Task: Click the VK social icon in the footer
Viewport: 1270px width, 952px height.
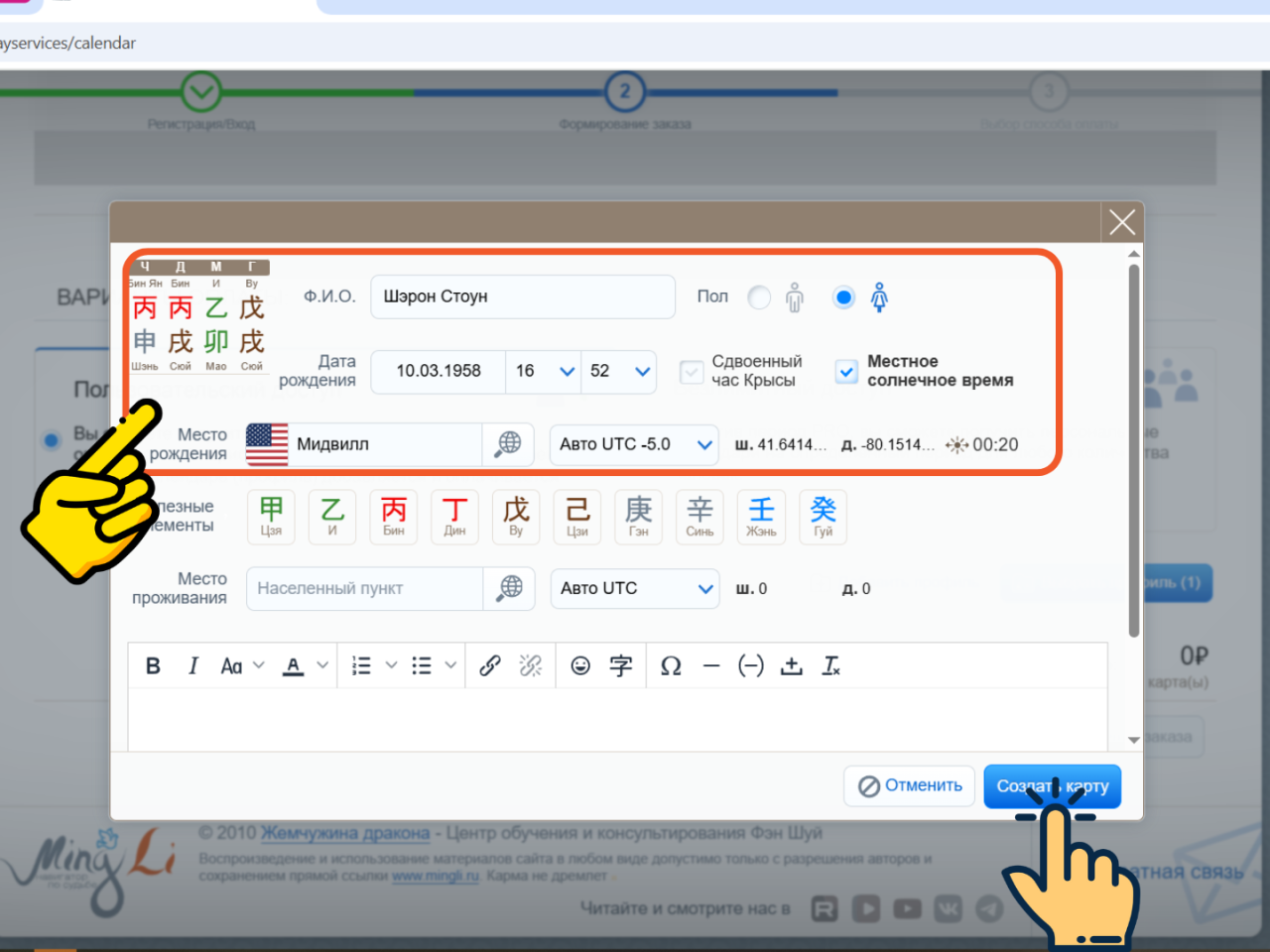Action: coord(948,907)
